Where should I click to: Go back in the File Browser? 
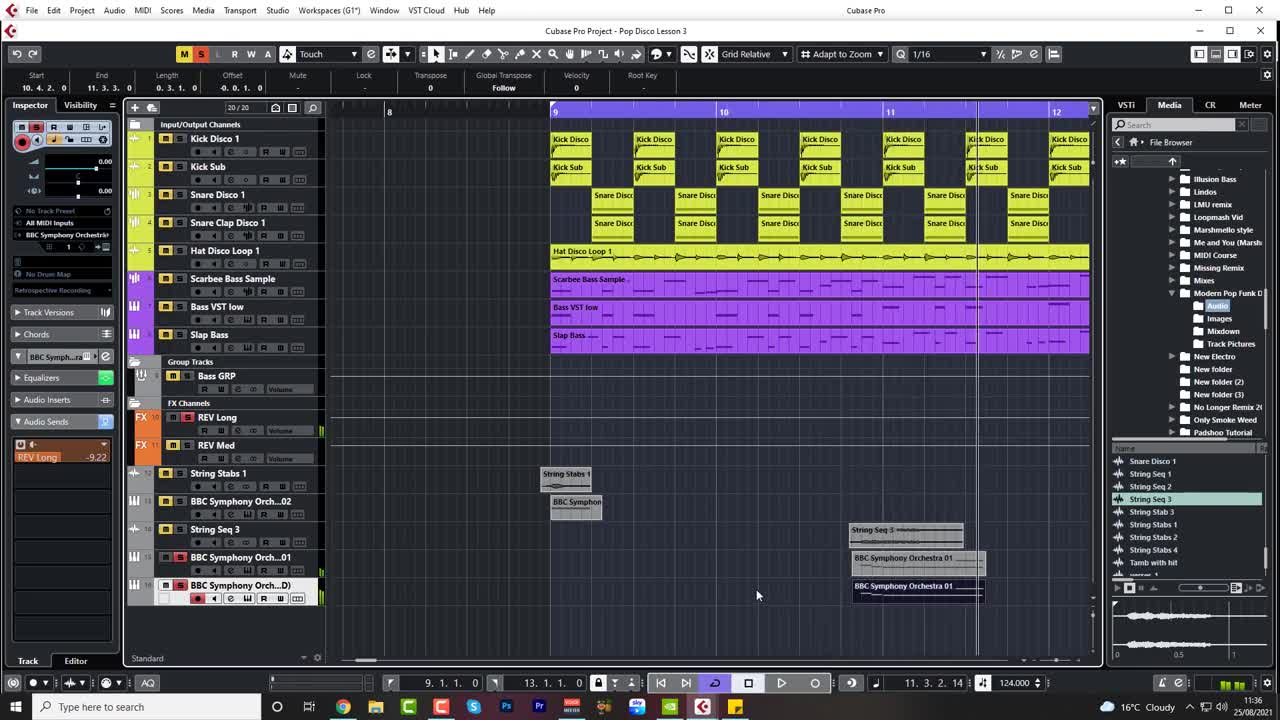tap(1118, 142)
